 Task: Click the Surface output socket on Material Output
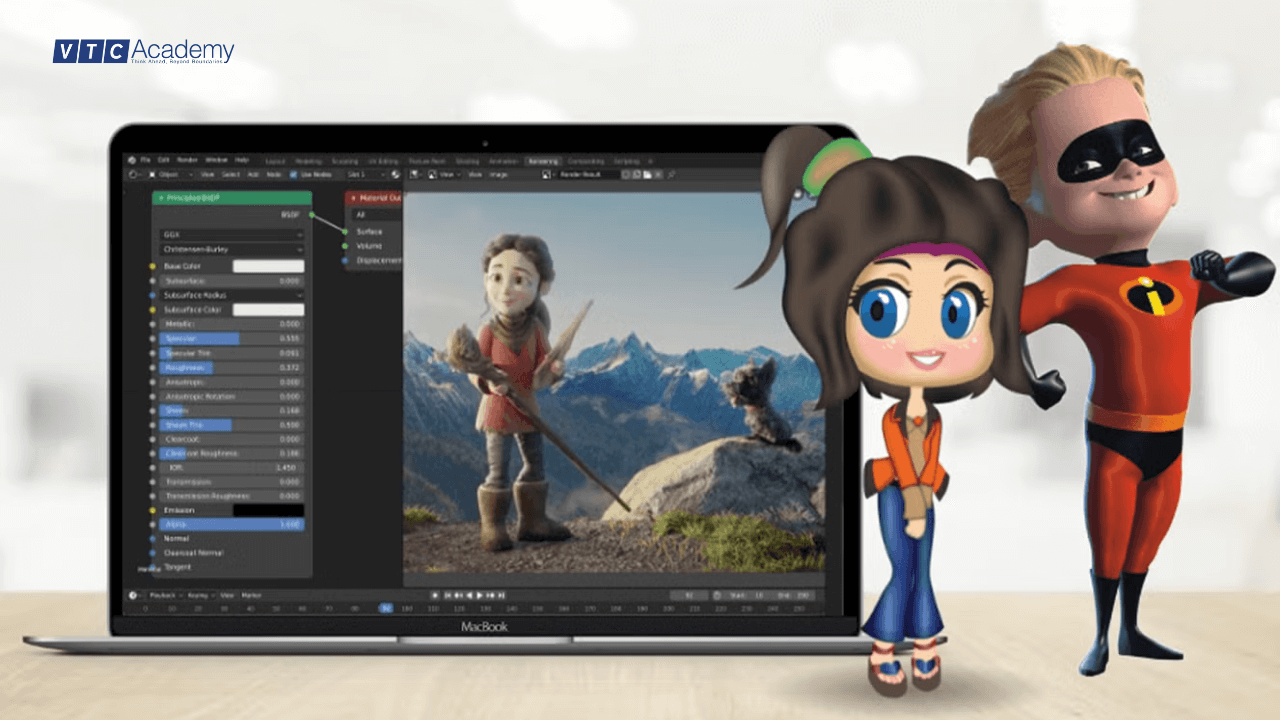click(344, 232)
